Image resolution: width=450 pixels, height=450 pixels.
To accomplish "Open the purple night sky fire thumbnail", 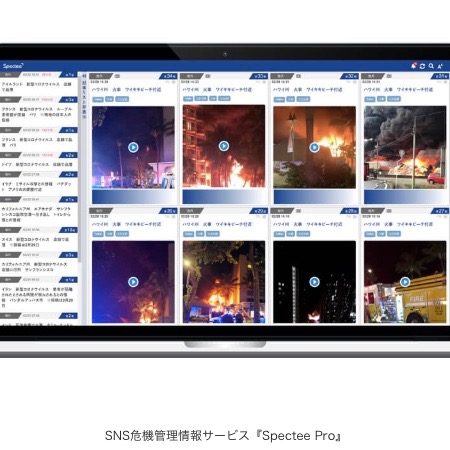I will [x=133, y=282].
